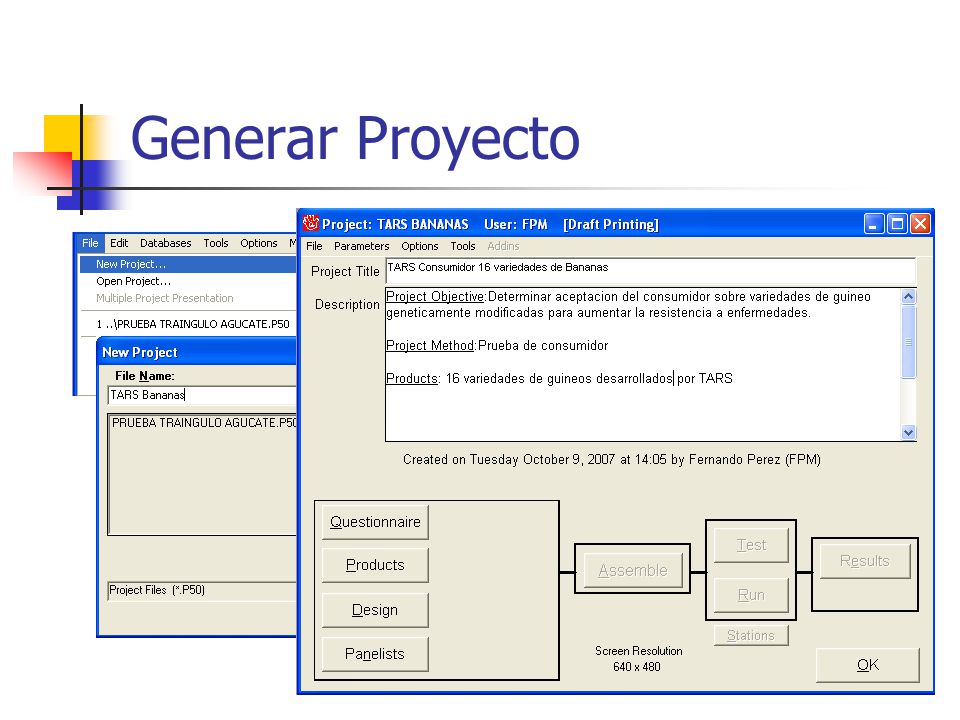Open the Databases menu
The height and width of the screenshot is (720, 960).
(165, 243)
